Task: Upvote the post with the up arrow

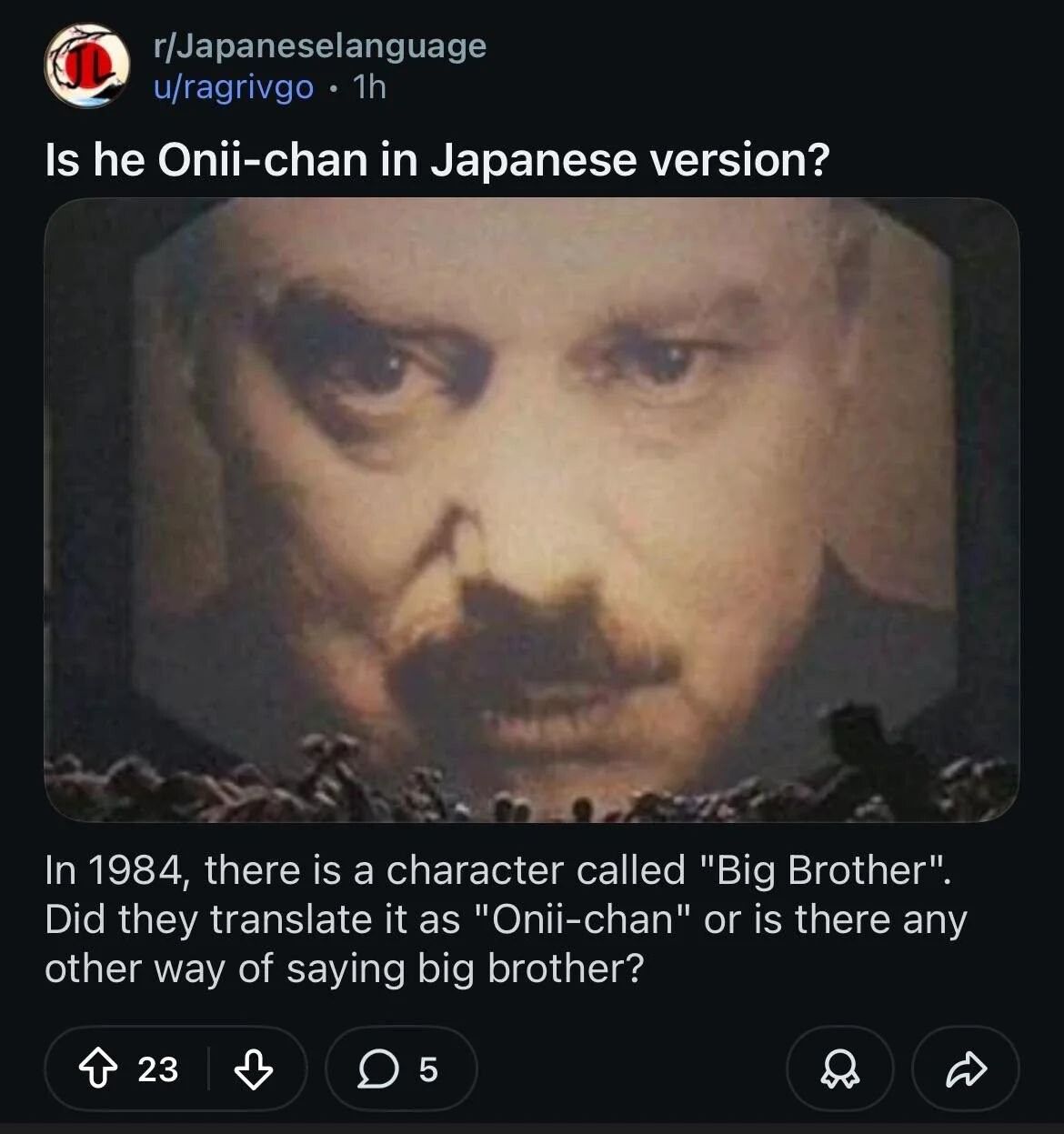Action: click(x=100, y=1070)
